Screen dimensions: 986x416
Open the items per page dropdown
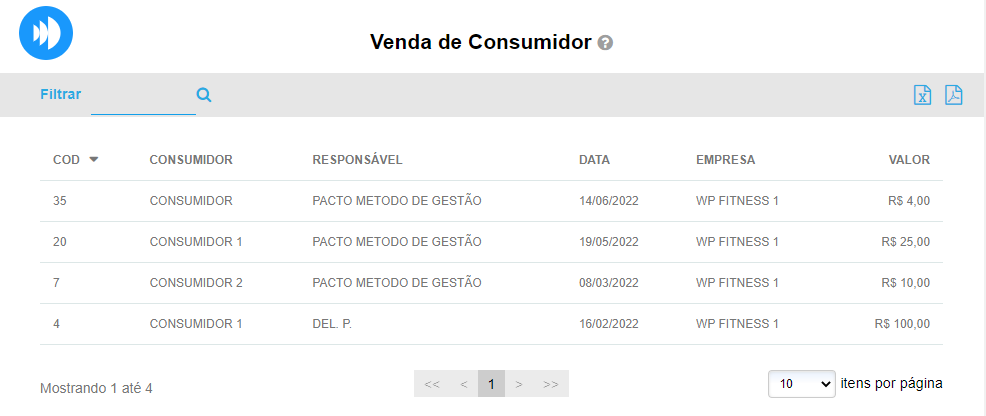pyautogui.click(x=801, y=383)
